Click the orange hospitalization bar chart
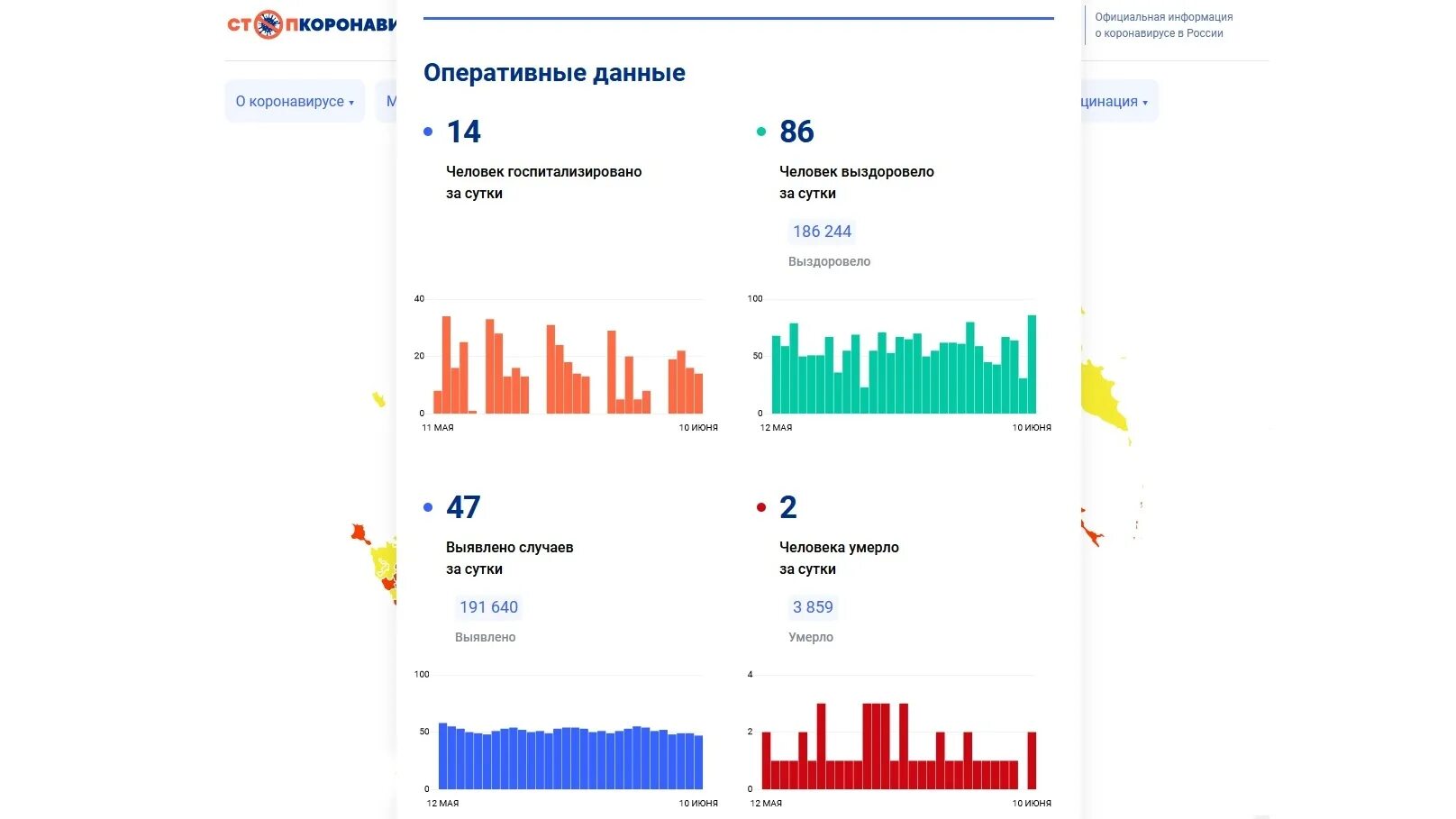Image resolution: width=1456 pixels, height=819 pixels. [568, 365]
